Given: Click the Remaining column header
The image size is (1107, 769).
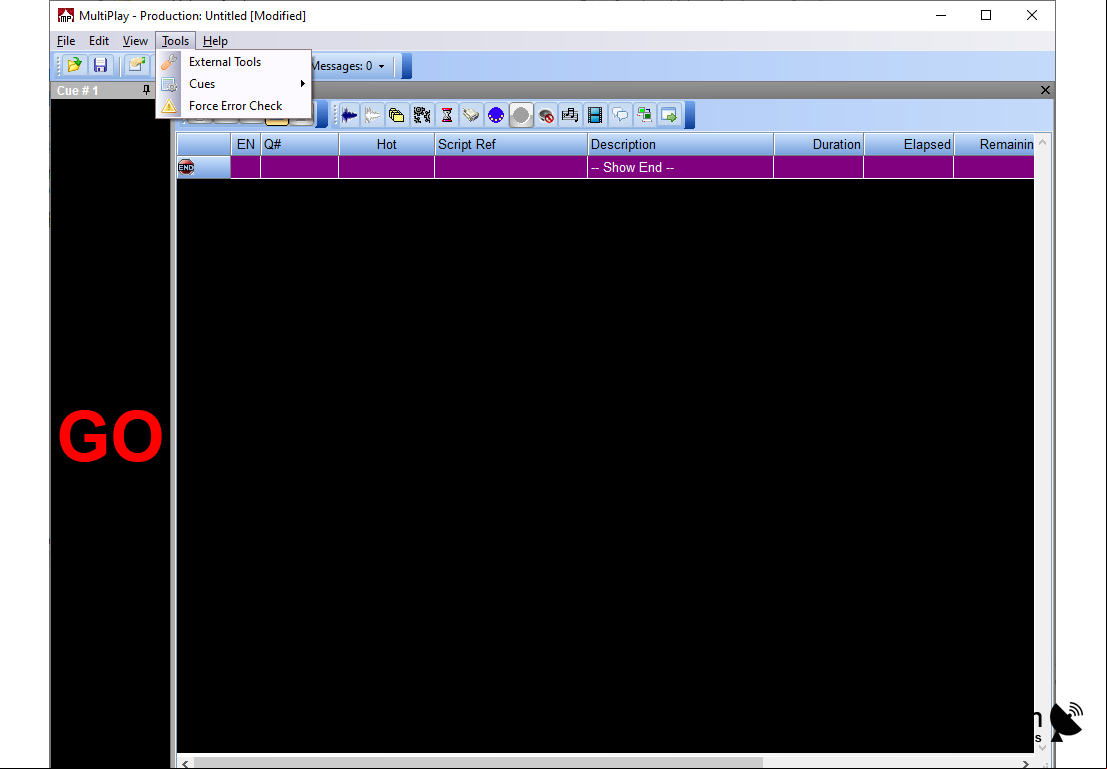Looking at the screenshot, I should click(994, 144).
